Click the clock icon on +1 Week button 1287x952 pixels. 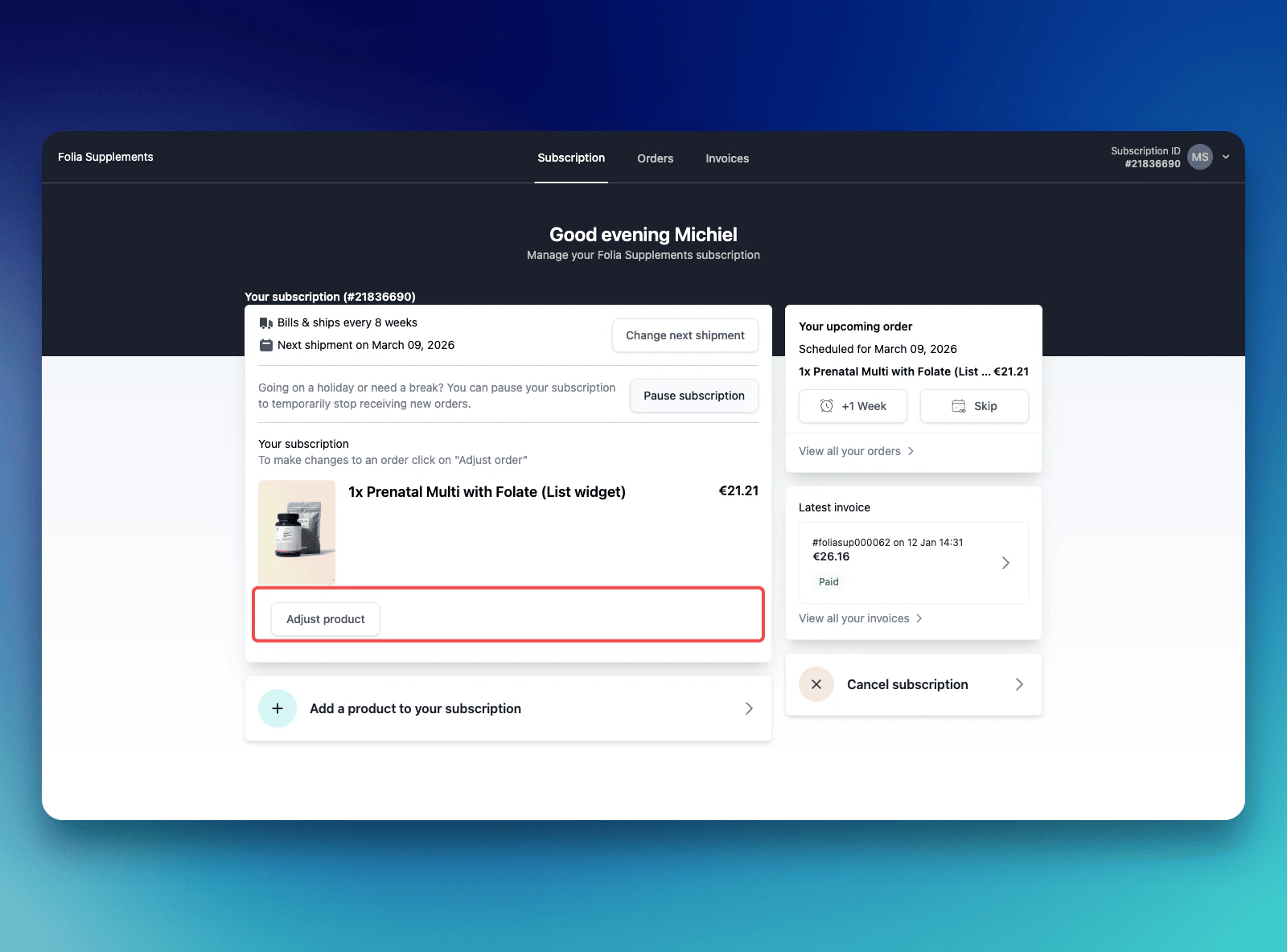tap(828, 406)
